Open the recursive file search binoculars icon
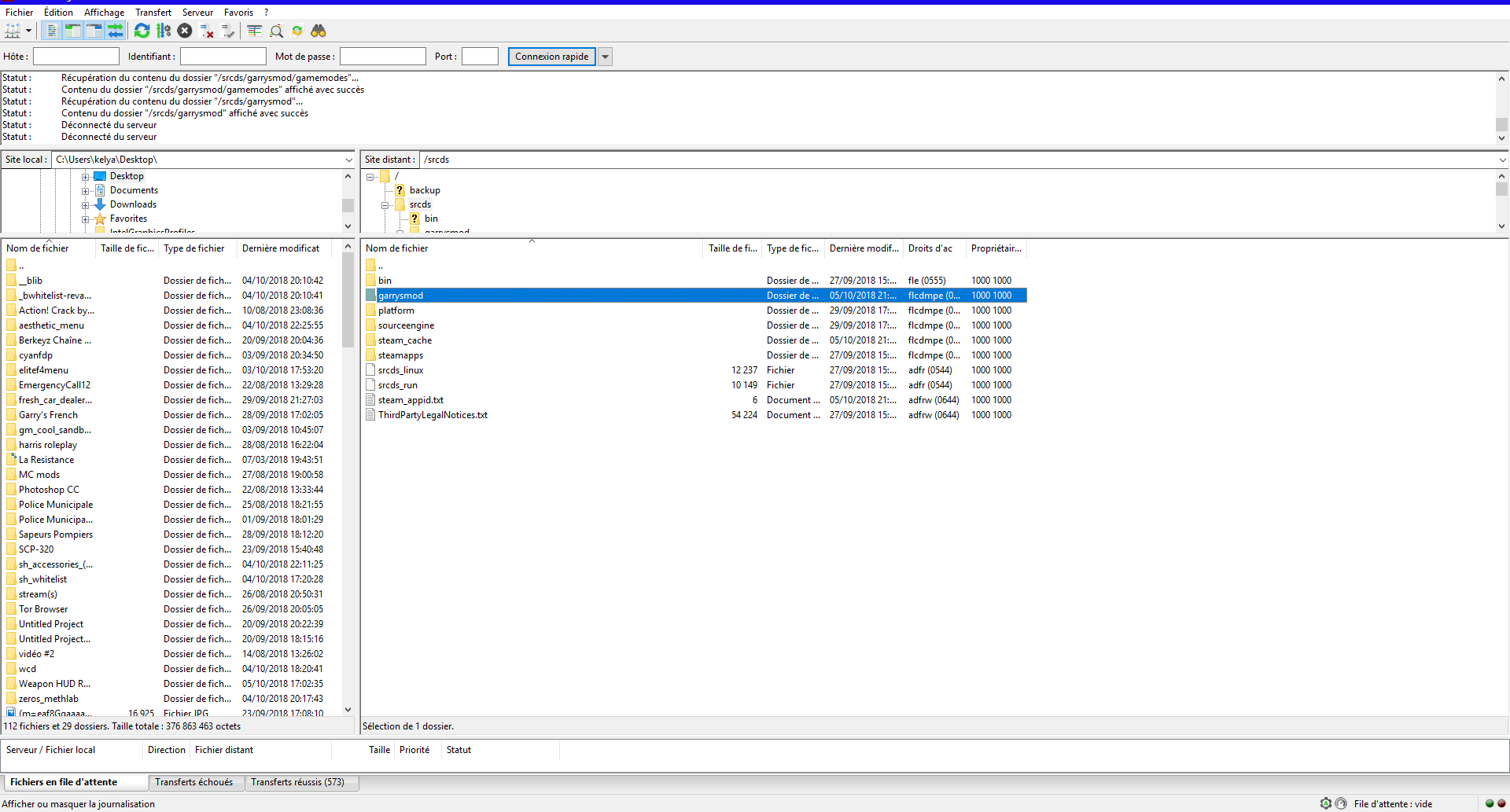1510x812 pixels. pos(319,31)
